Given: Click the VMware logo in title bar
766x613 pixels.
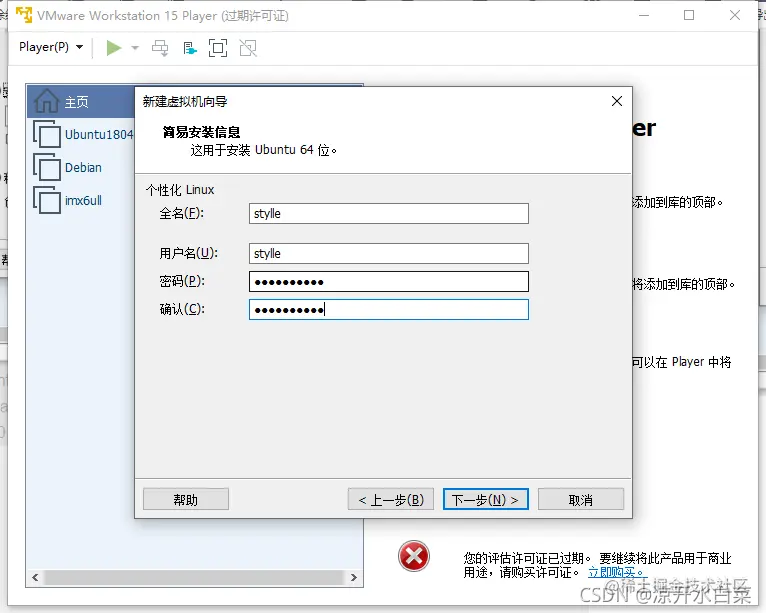Looking at the screenshot, I should 24,15.
